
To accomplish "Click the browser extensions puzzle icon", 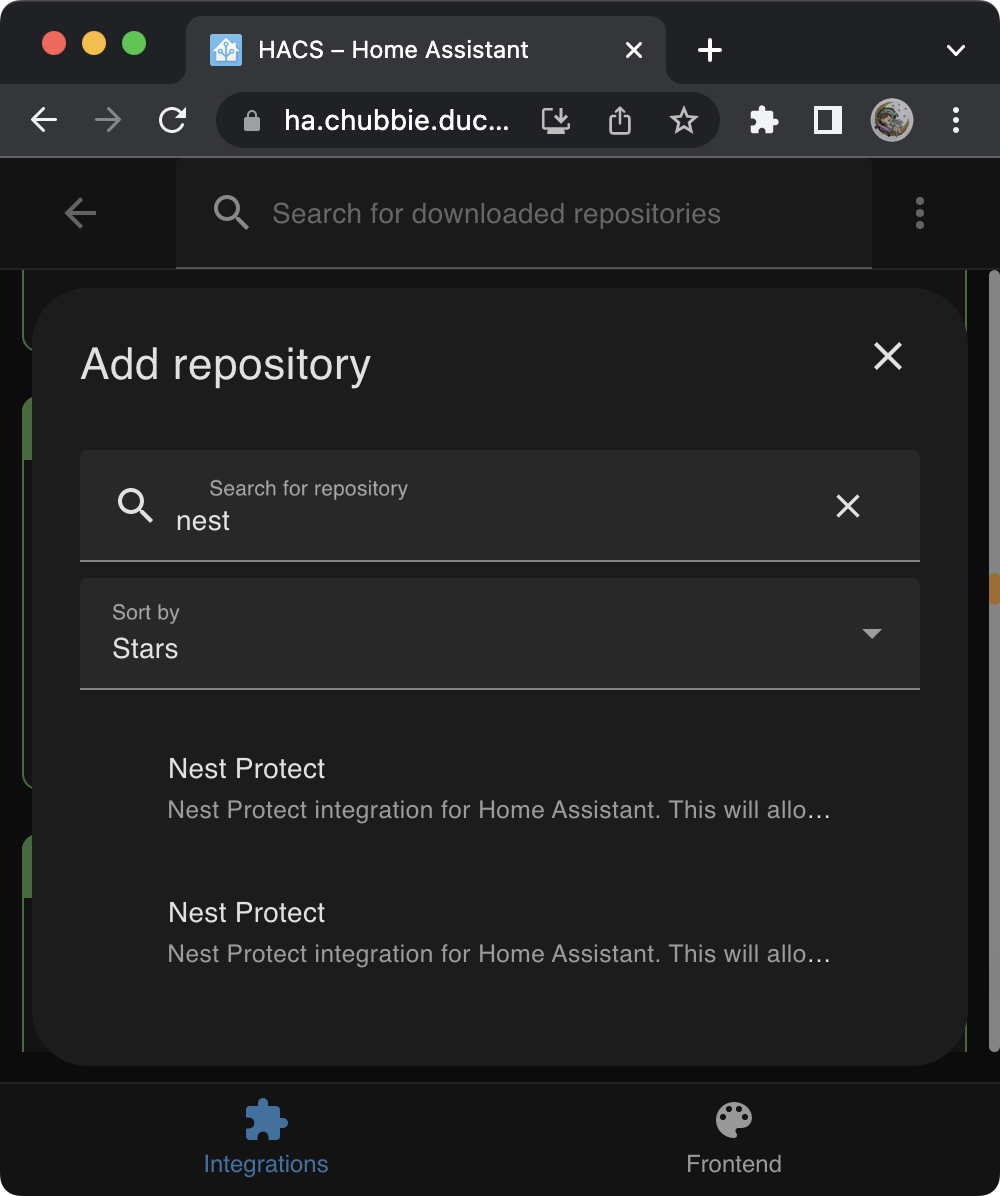I will (x=763, y=120).
